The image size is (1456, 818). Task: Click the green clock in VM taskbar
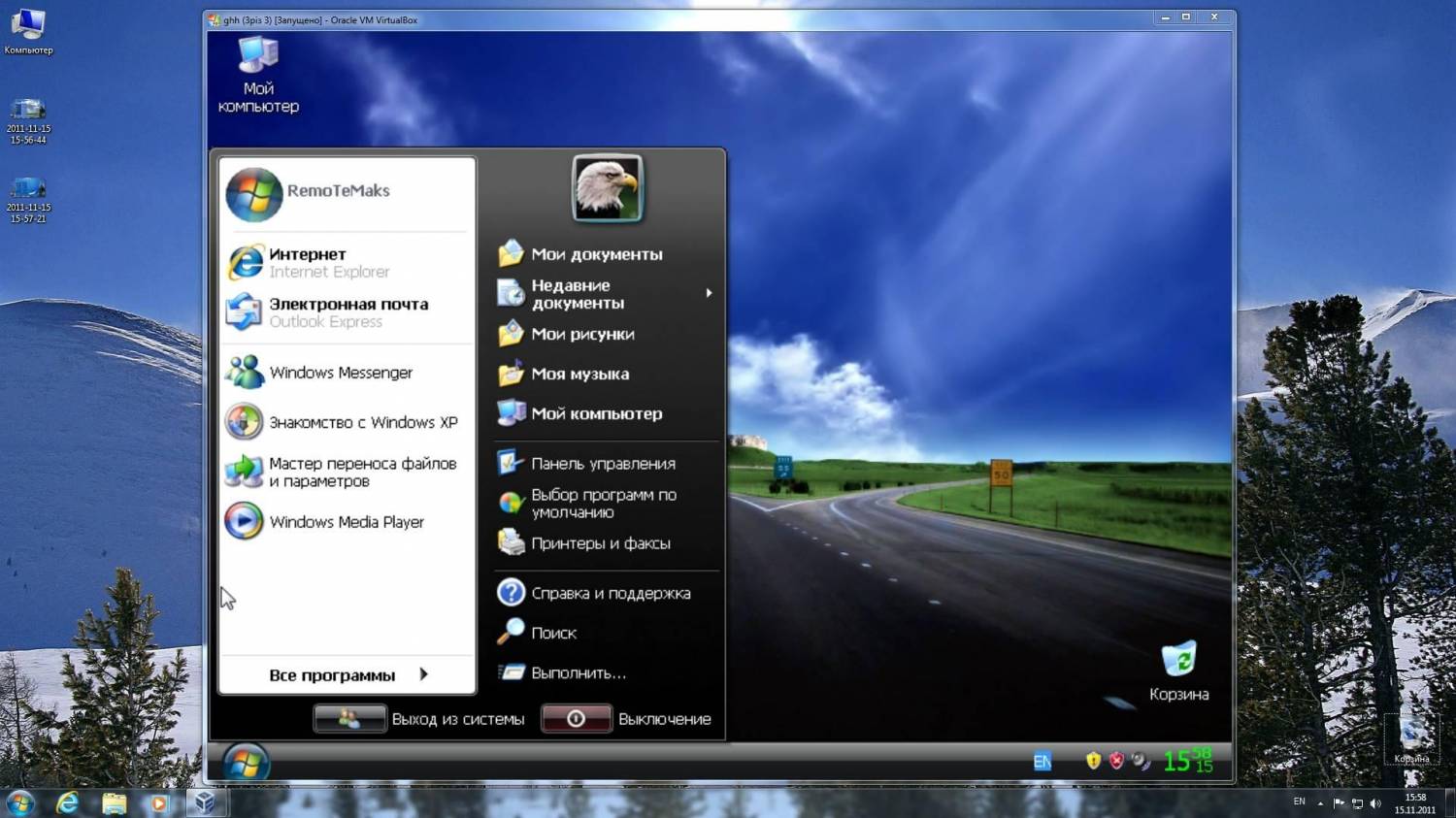tap(1188, 761)
